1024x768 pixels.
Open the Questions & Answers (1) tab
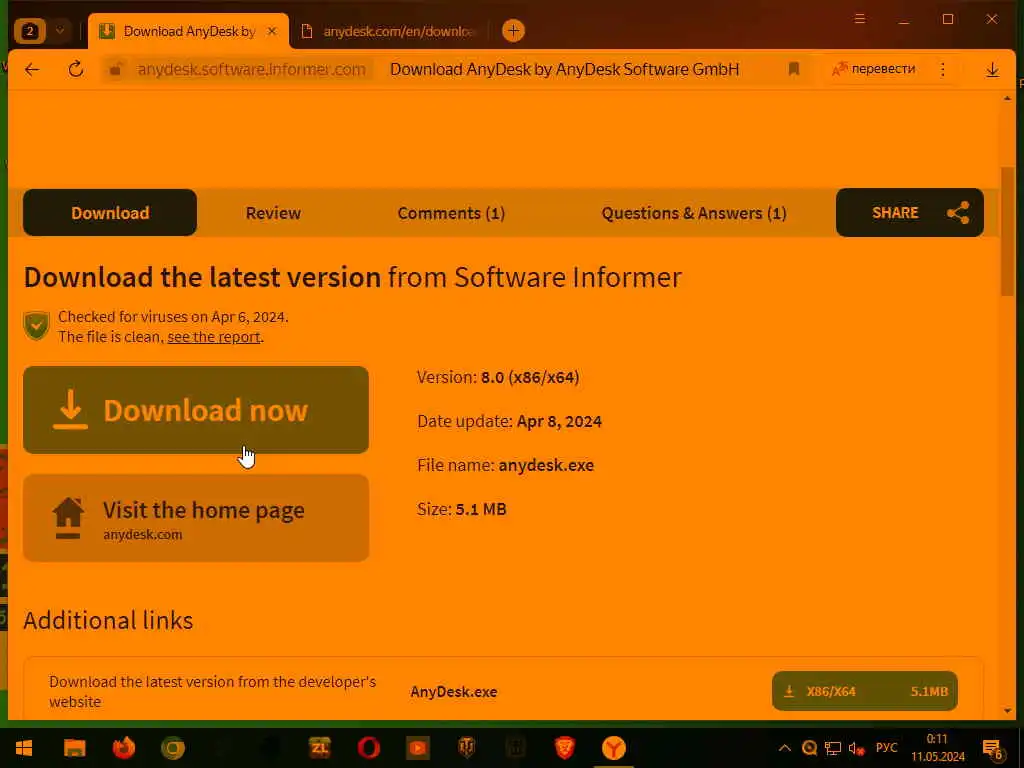[x=694, y=213]
